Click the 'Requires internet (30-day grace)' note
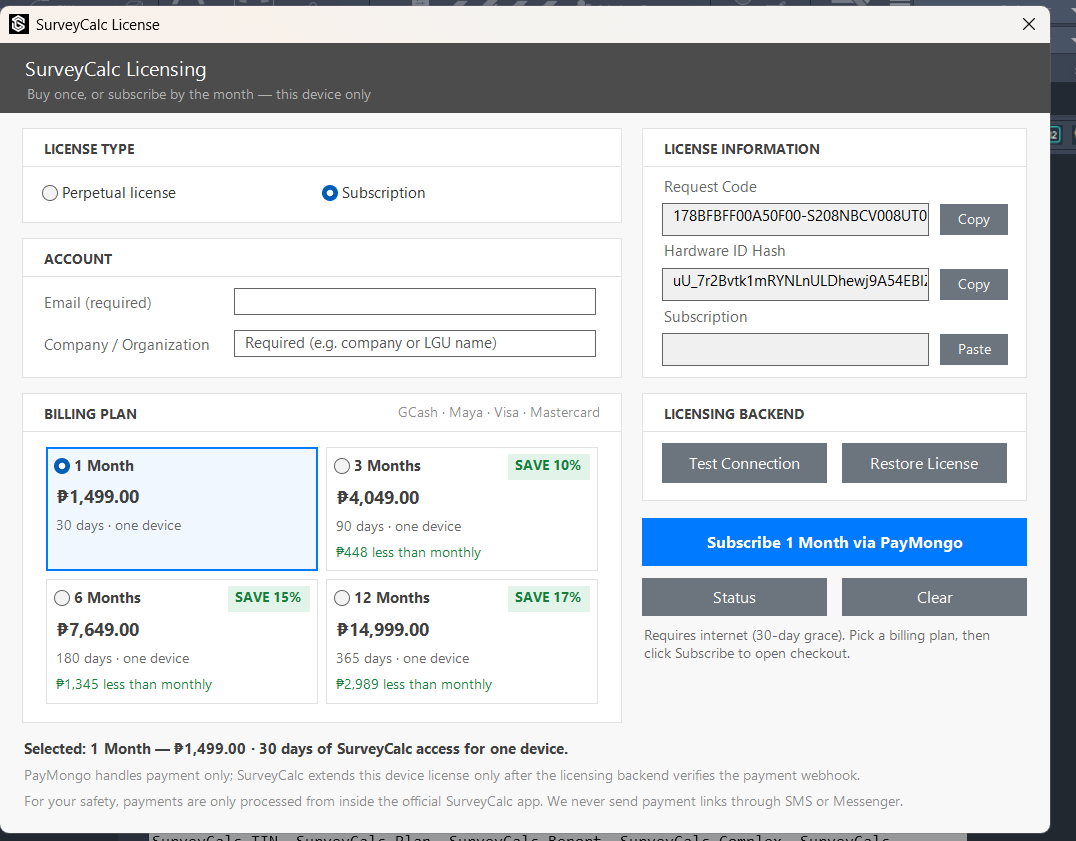This screenshot has width=1076, height=841. [817, 644]
